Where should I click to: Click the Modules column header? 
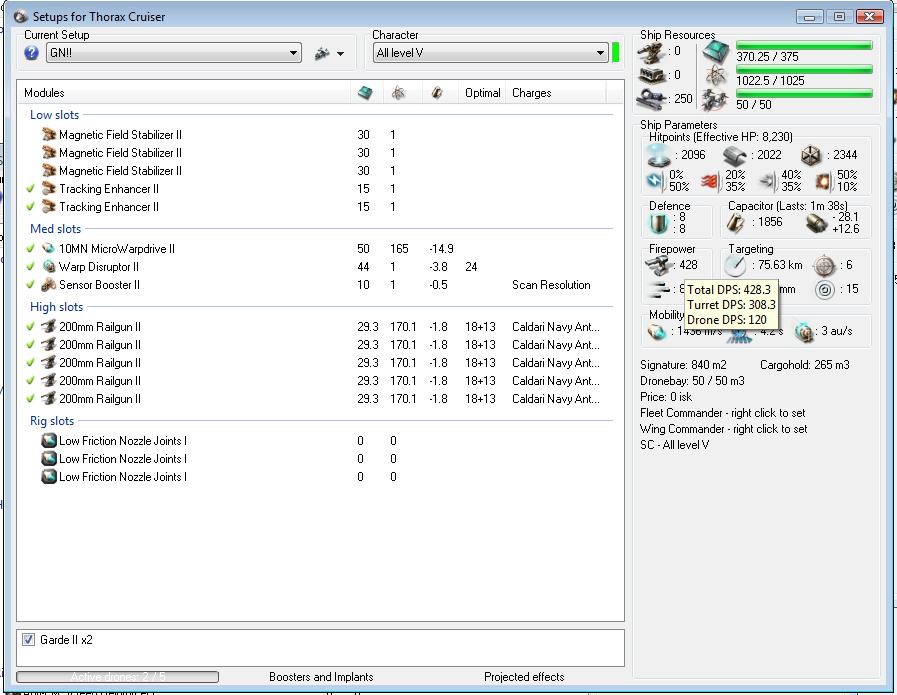pos(184,93)
